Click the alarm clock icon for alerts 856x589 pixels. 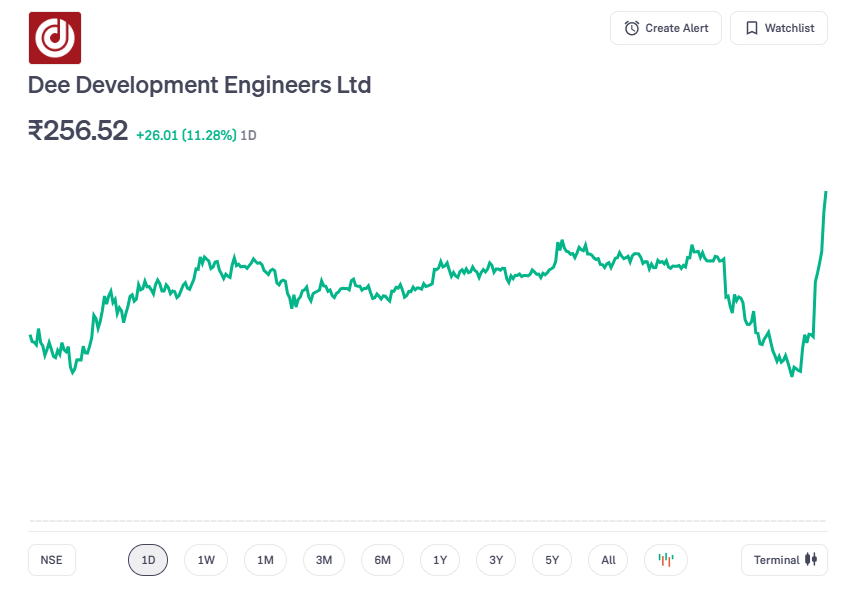[x=631, y=28]
